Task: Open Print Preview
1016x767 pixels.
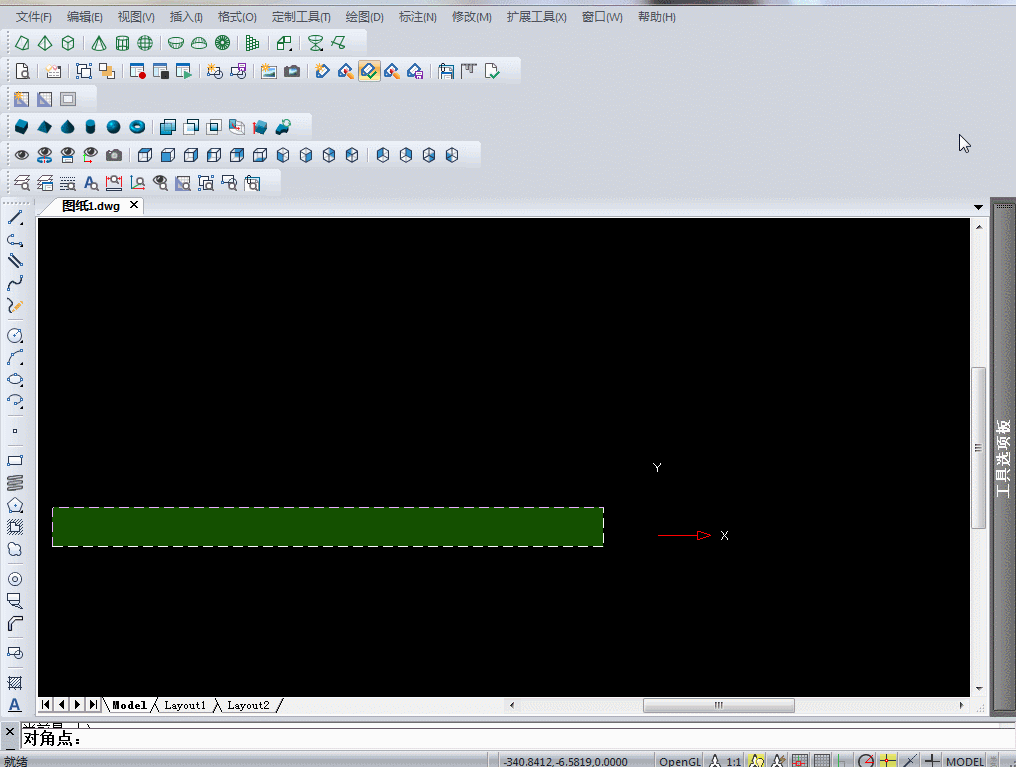Action: [23, 71]
